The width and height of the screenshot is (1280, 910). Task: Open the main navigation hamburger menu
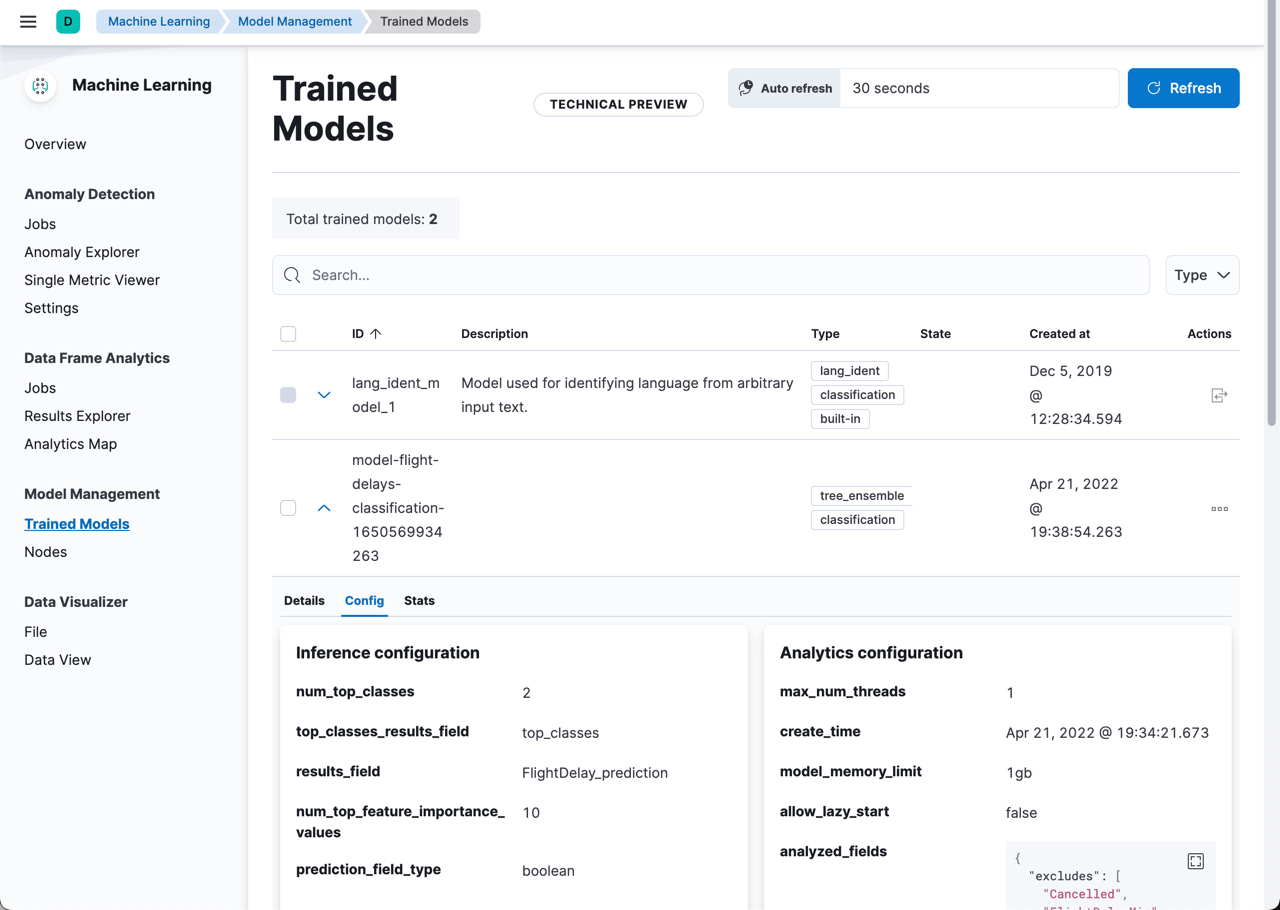tap(27, 21)
